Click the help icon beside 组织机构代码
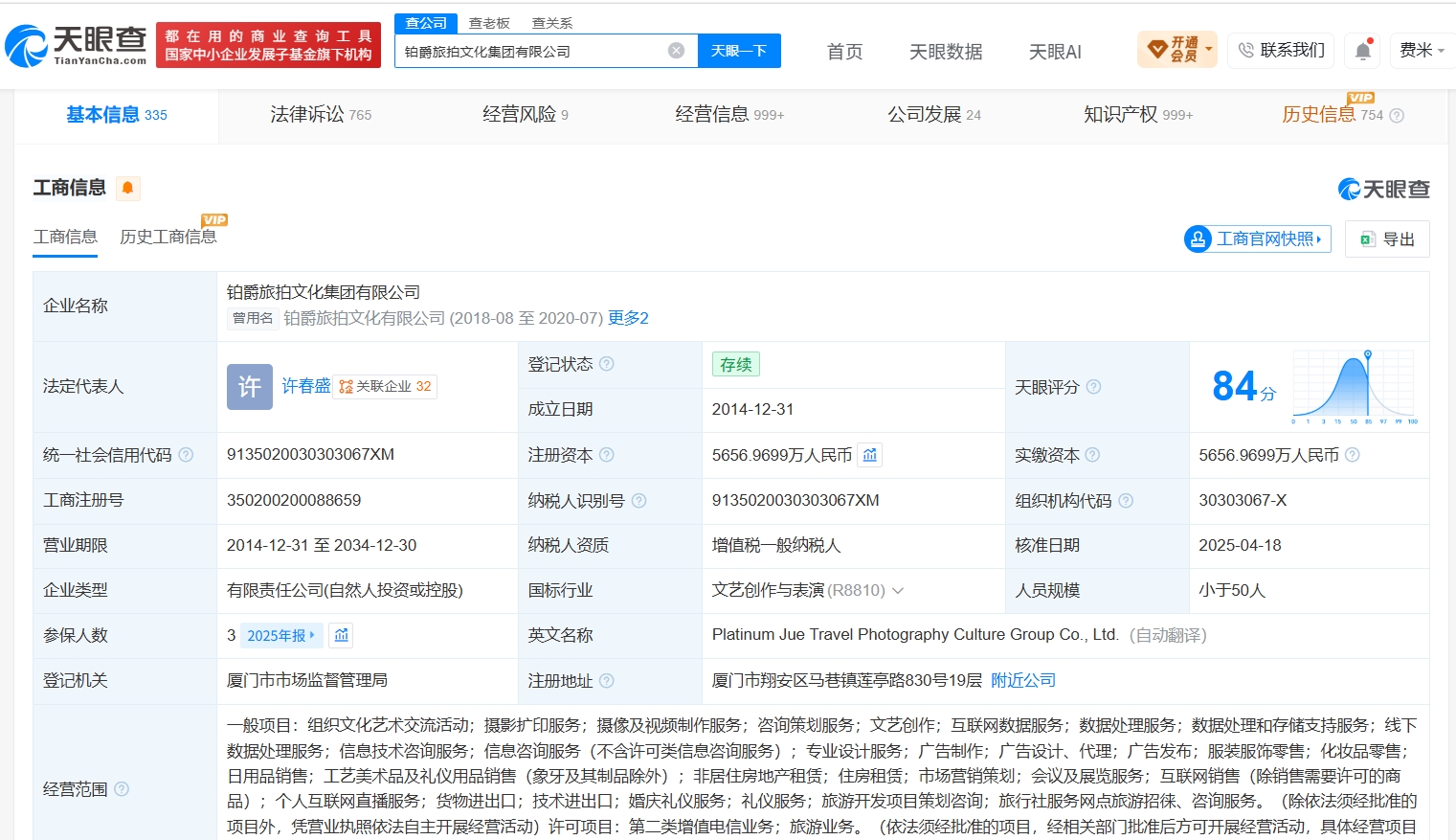Screen dimensions: 1456x840 [x=1126, y=501]
